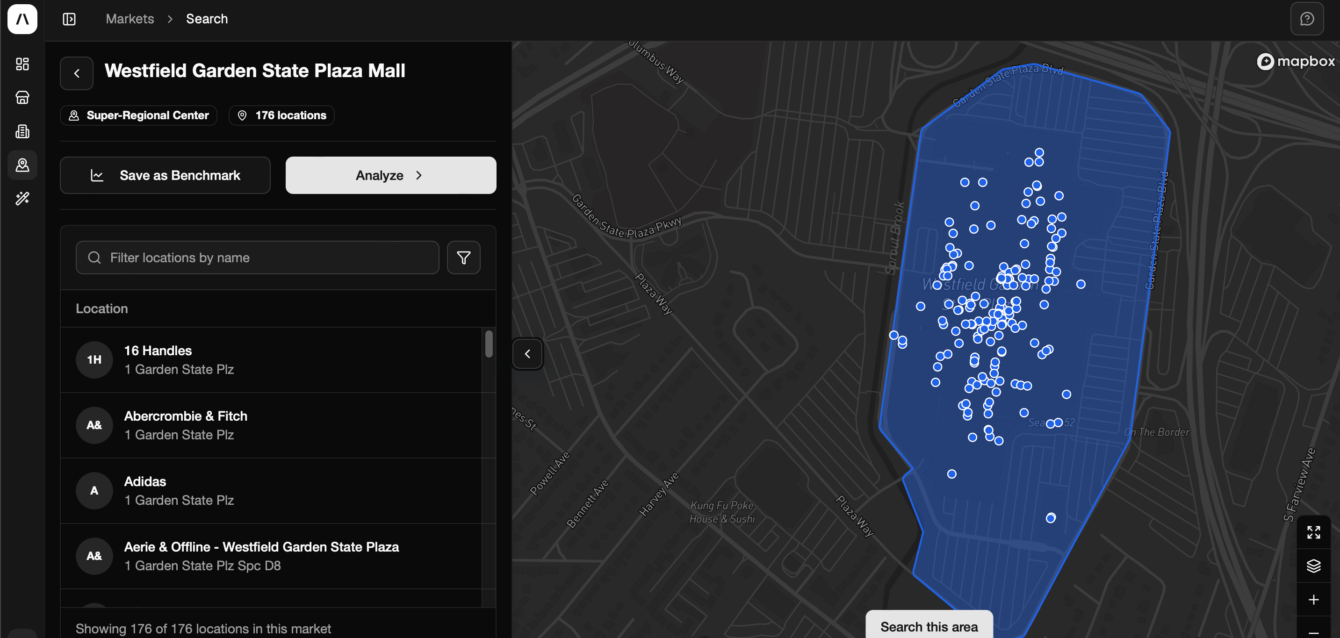Toggle the sidebar panel icon

point(69,19)
